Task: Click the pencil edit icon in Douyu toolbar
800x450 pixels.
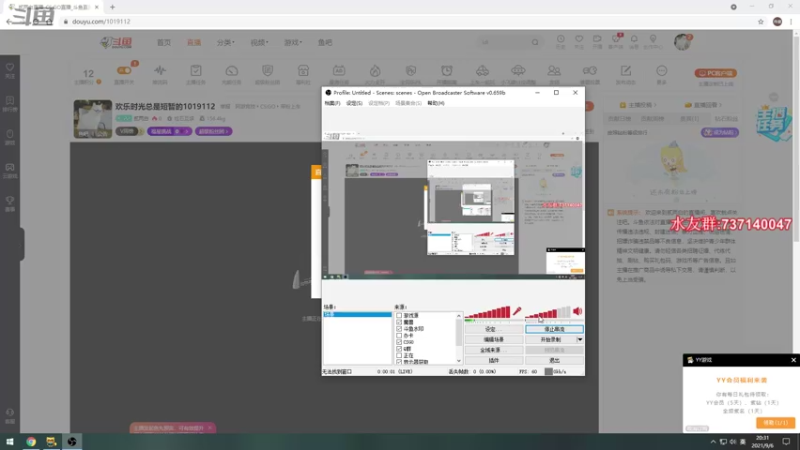Action: 626,70
